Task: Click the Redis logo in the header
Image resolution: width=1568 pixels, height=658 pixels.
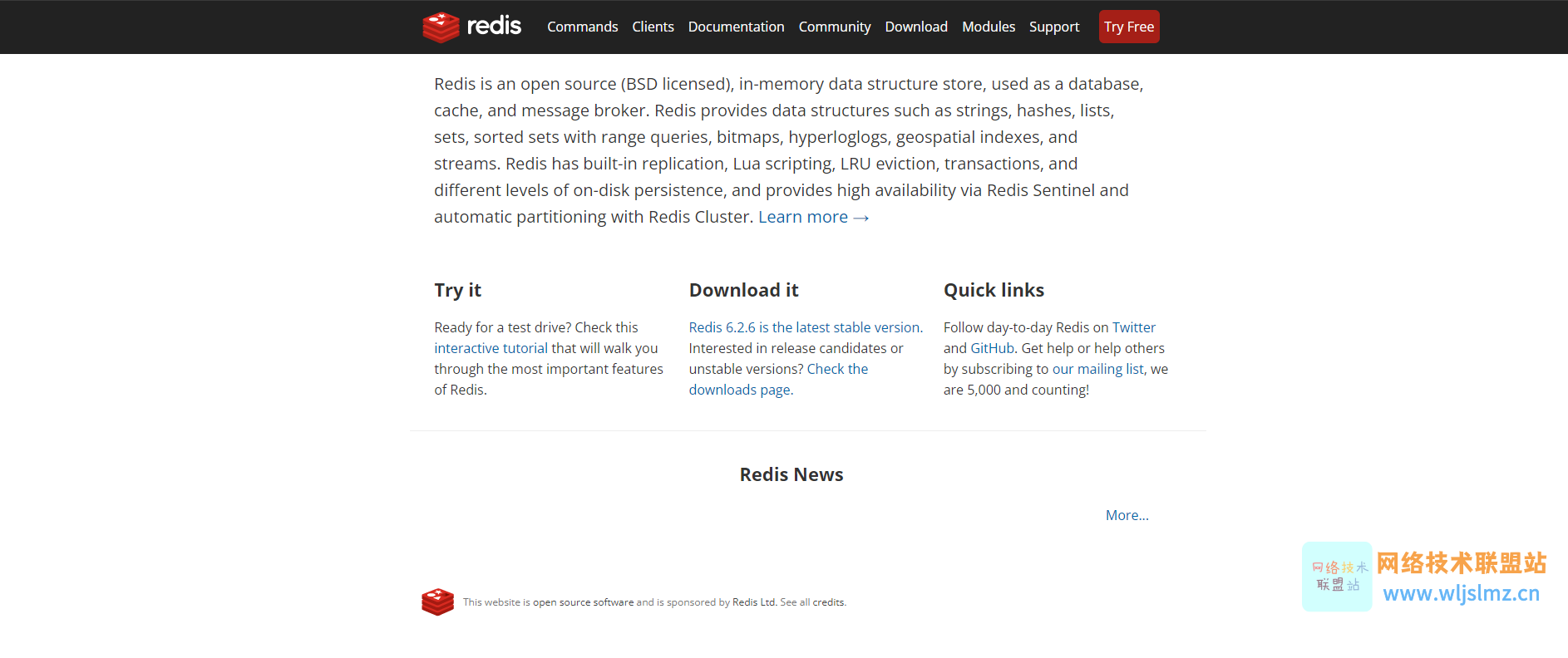Action: (x=471, y=27)
